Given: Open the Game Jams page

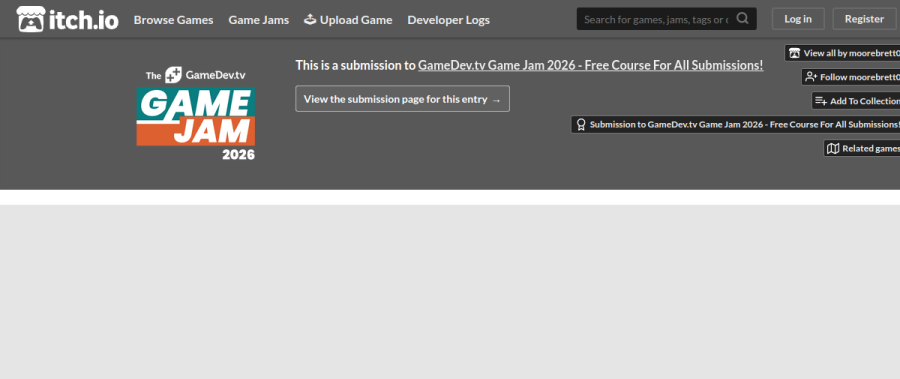Looking at the screenshot, I should pos(258,20).
